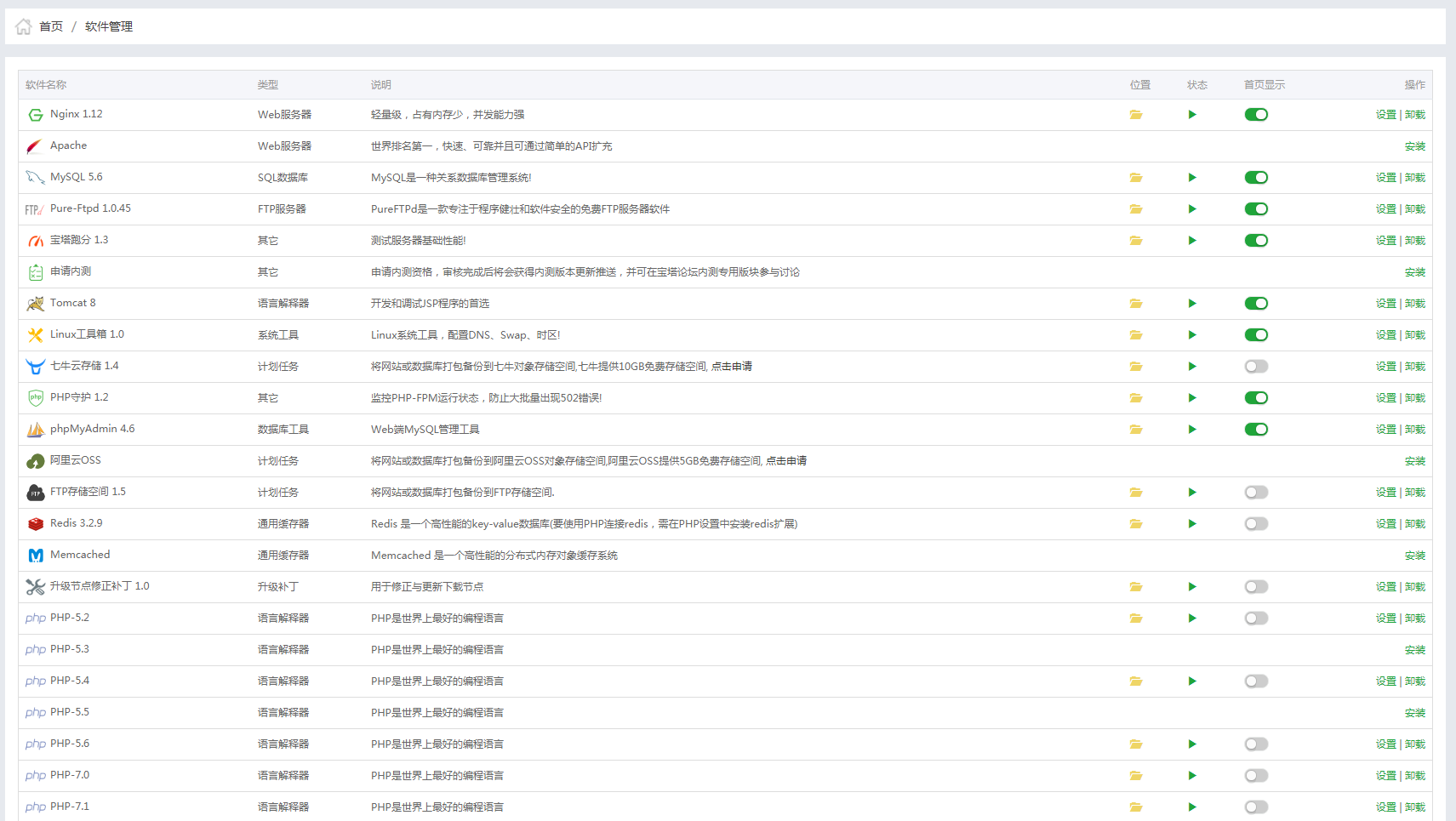Click 卸载 for MySQL 5.6
1456x821 pixels.
[1415, 178]
